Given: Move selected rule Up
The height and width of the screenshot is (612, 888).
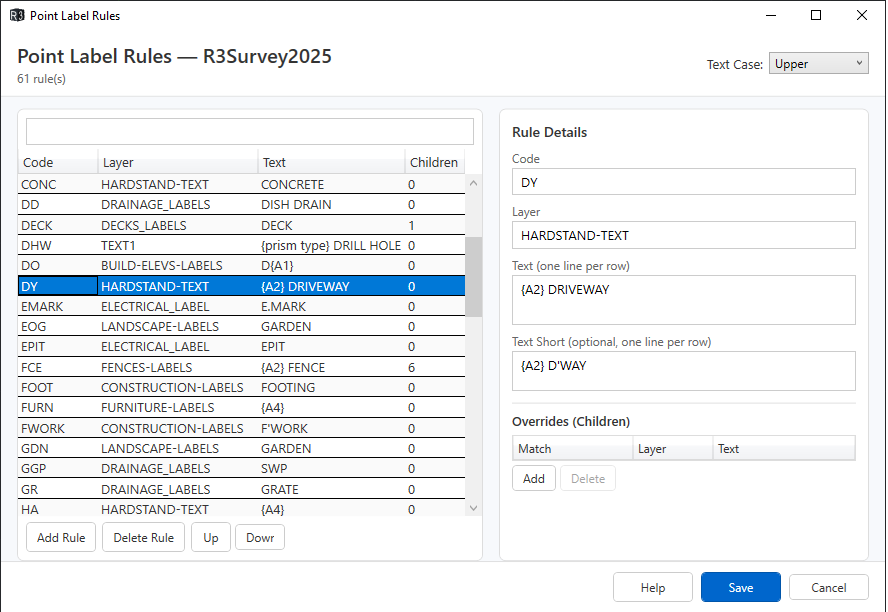Looking at the screenshot, I should (211, 537).
